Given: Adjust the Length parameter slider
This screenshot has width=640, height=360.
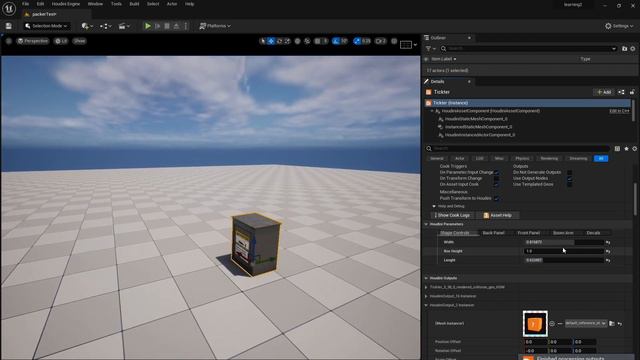Looking at the screenshot, I should pyautogui.click(x=564, y=260).
